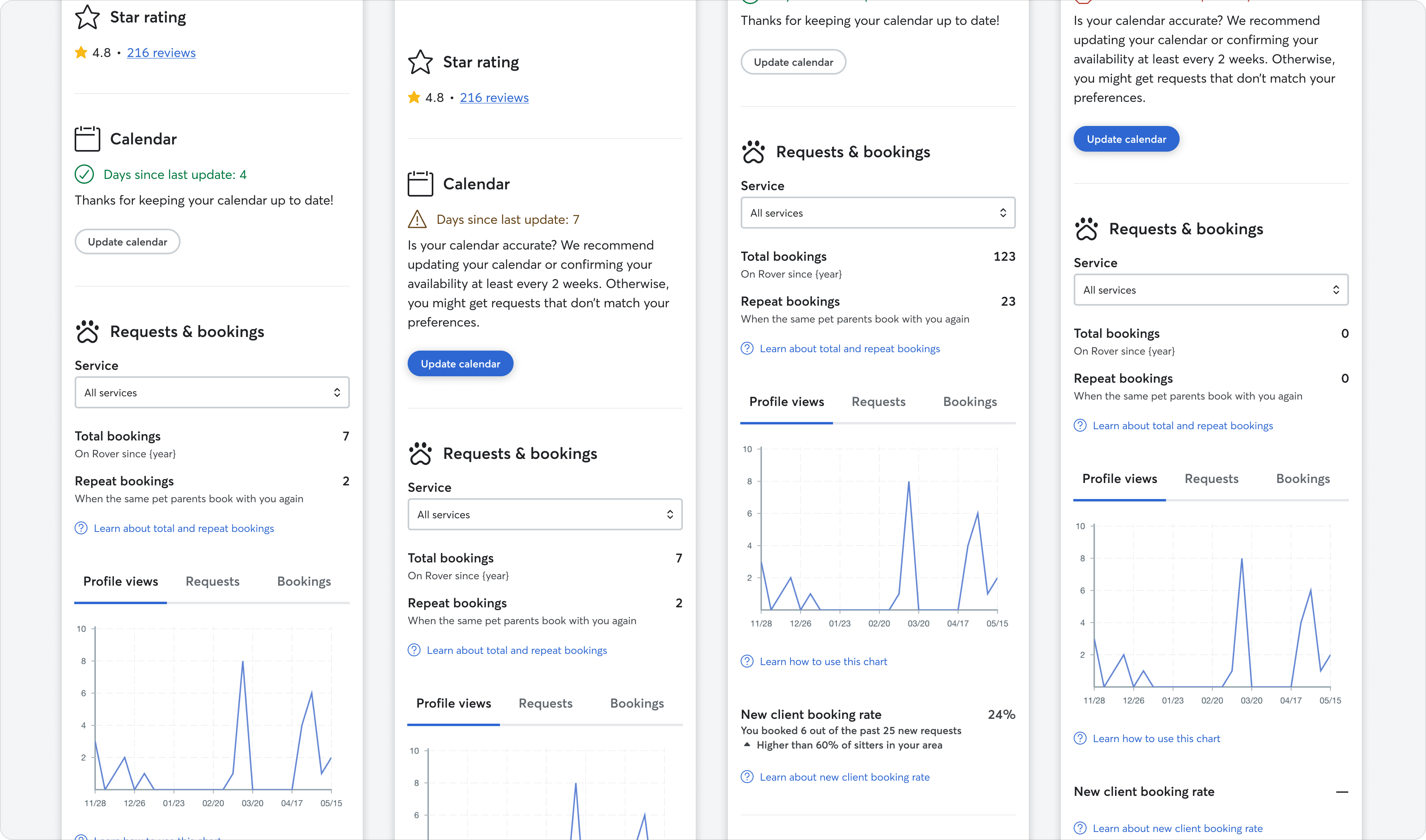
Task: Click 'You booked 6 out of the past 25' text
Action: [x=850, y=730]
